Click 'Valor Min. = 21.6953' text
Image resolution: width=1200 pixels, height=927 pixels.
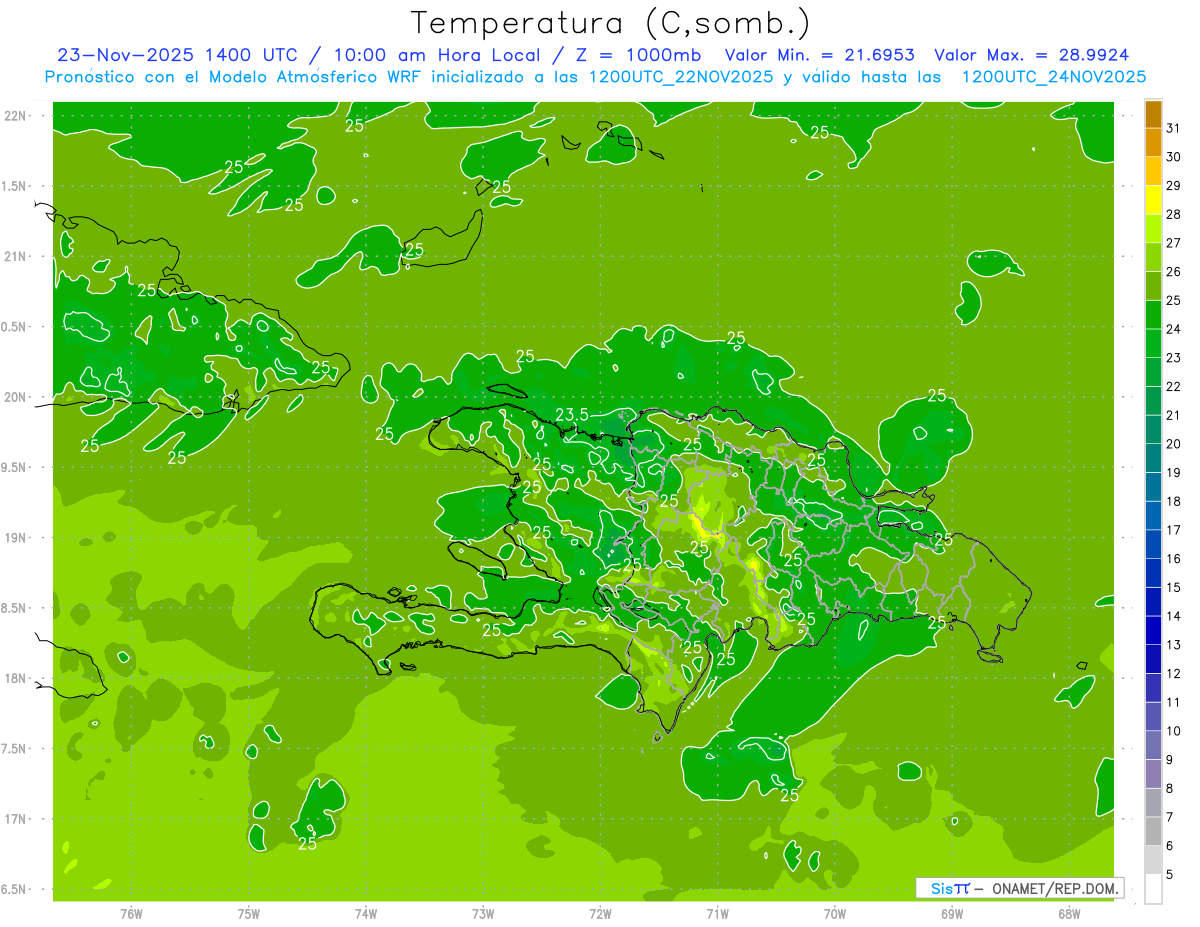821,55
